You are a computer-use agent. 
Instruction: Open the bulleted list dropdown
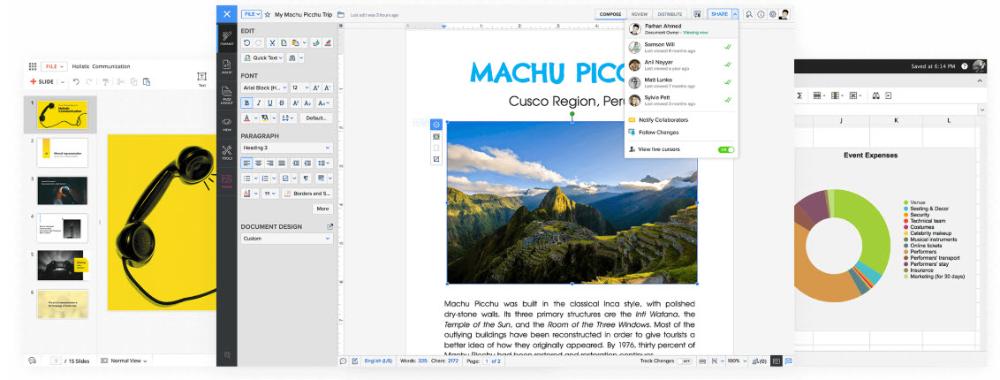click(x=249, y=179)
